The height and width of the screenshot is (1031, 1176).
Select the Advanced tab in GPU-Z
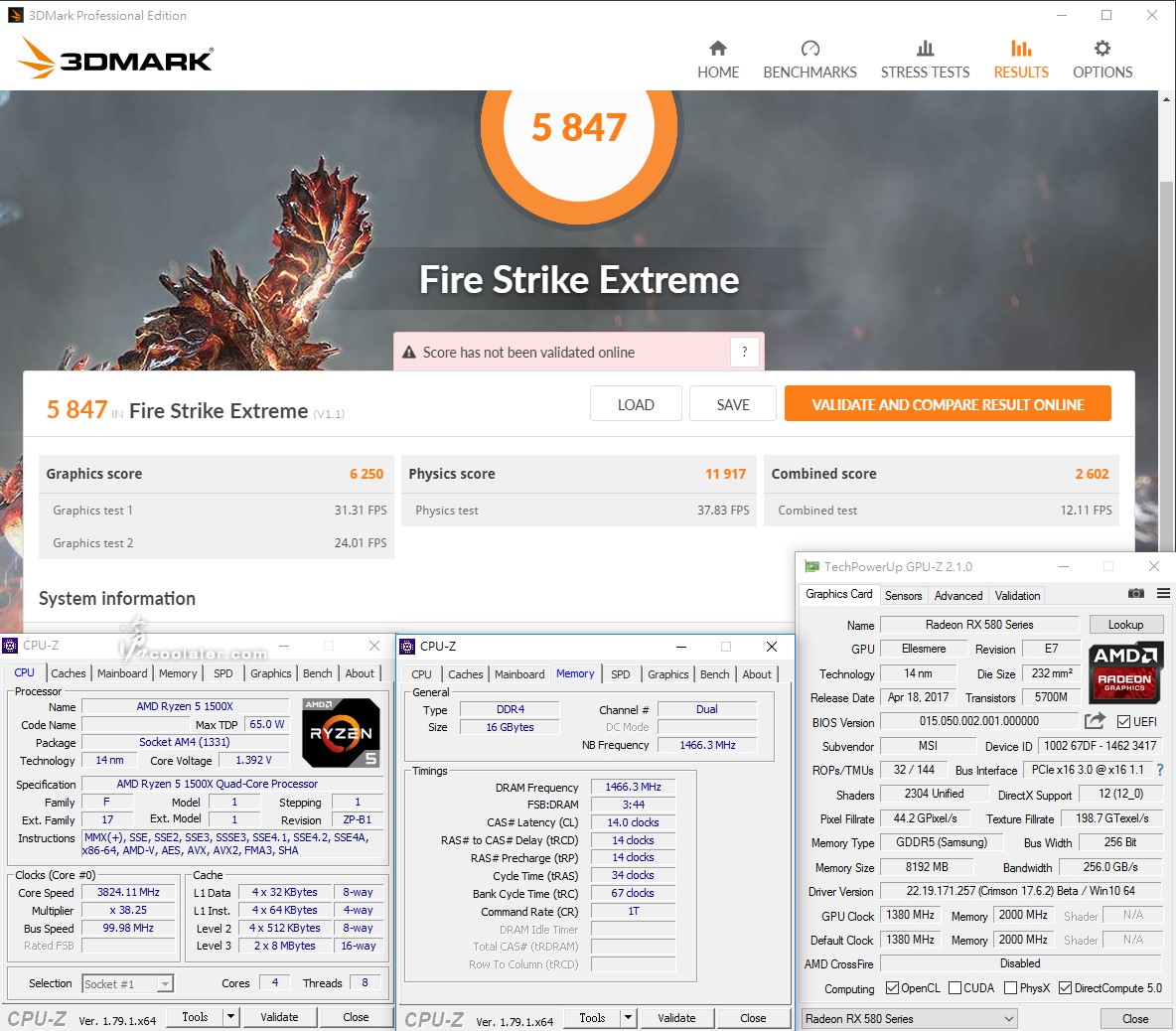pos(957,595)
